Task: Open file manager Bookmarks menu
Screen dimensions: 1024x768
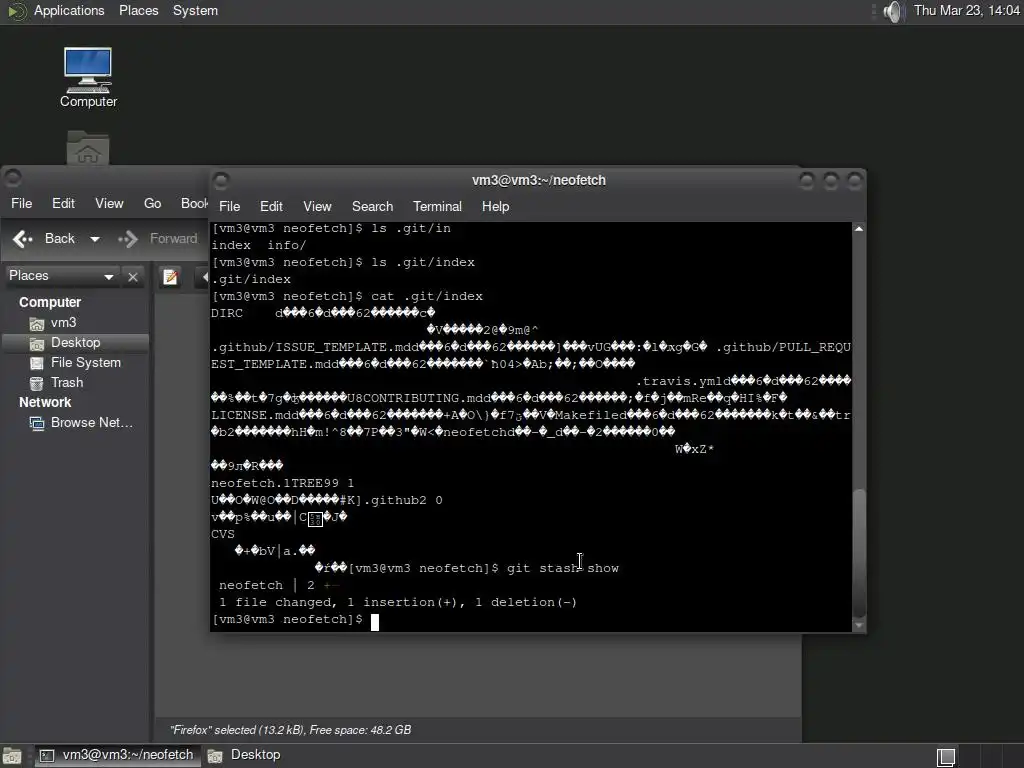Action: (x=193, y=204)
